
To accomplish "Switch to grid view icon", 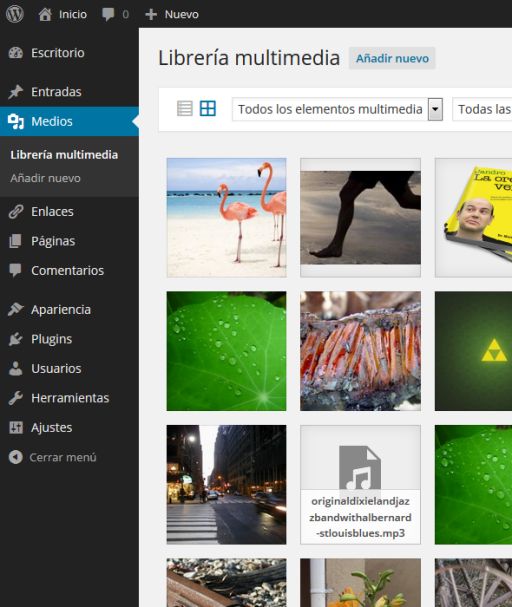I will [x=208, y=108].
